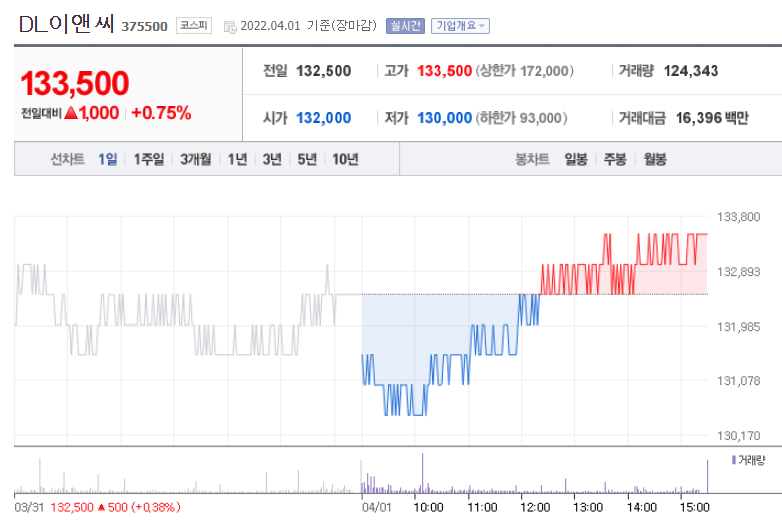Select the 10년 chart period

click(345, 160)
